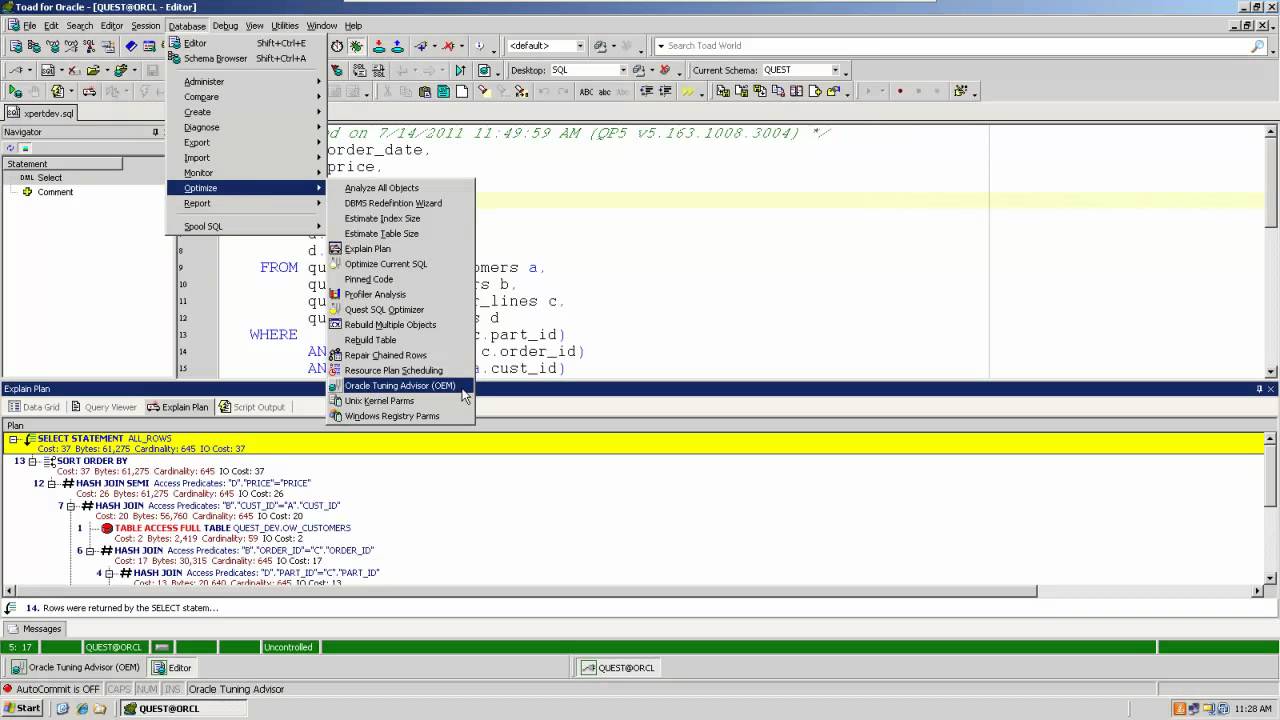
Task: Click the Search Toad World input field
Action: [955, 46]
